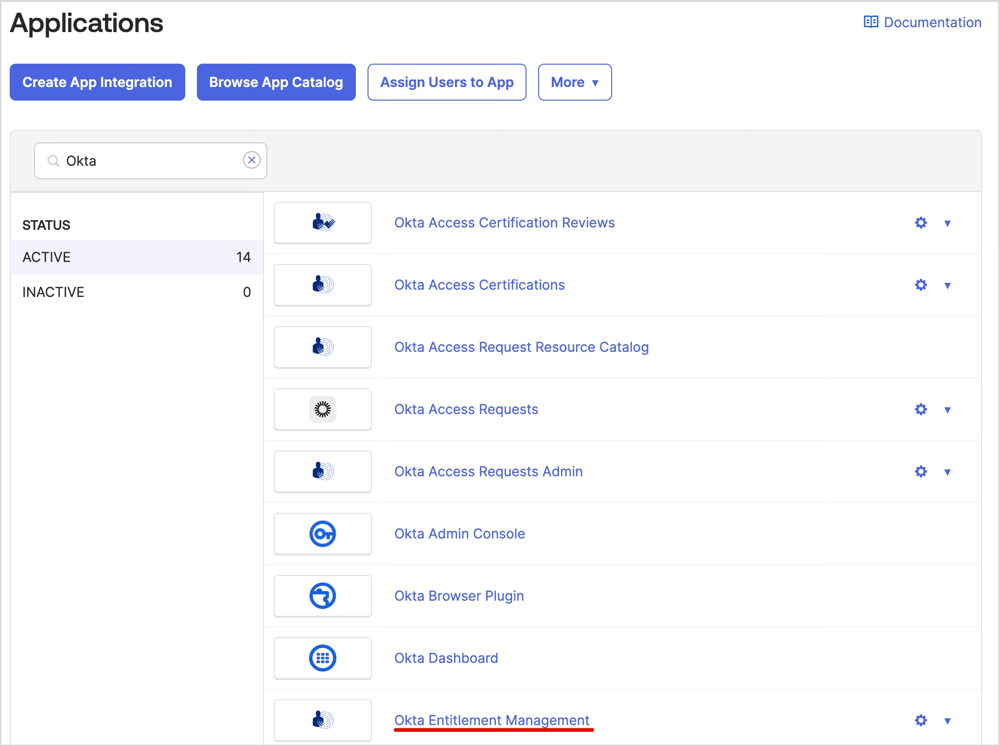
Task: Open Okta Access Certifications link
Action: click(480, 285)
